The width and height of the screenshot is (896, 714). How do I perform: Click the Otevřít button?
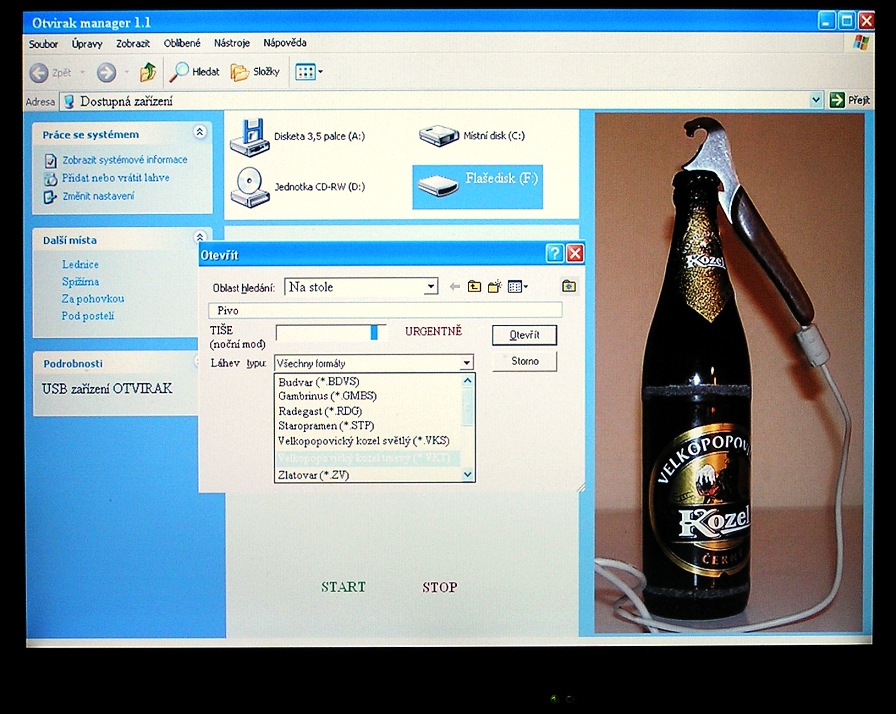(524, 335)
